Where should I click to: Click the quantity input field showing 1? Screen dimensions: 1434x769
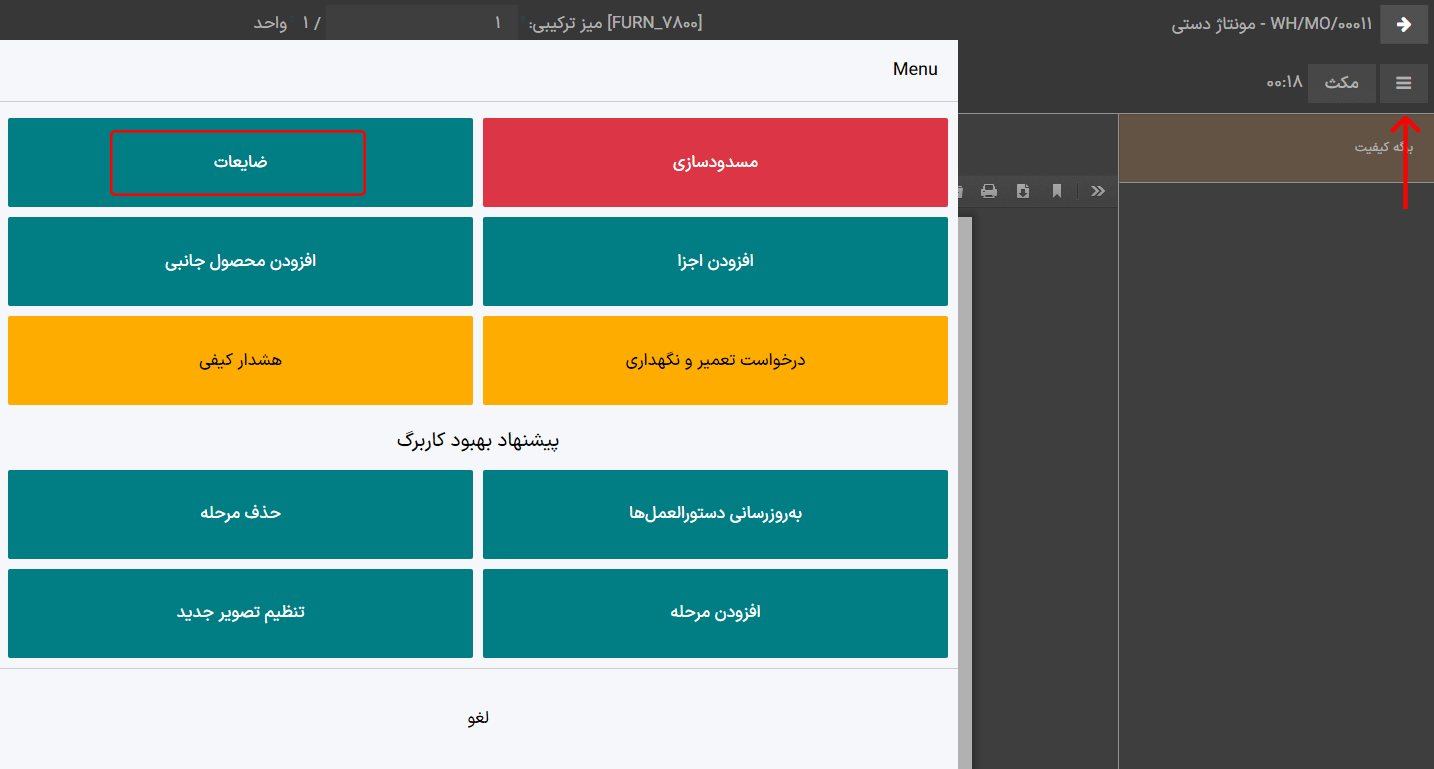422,22
